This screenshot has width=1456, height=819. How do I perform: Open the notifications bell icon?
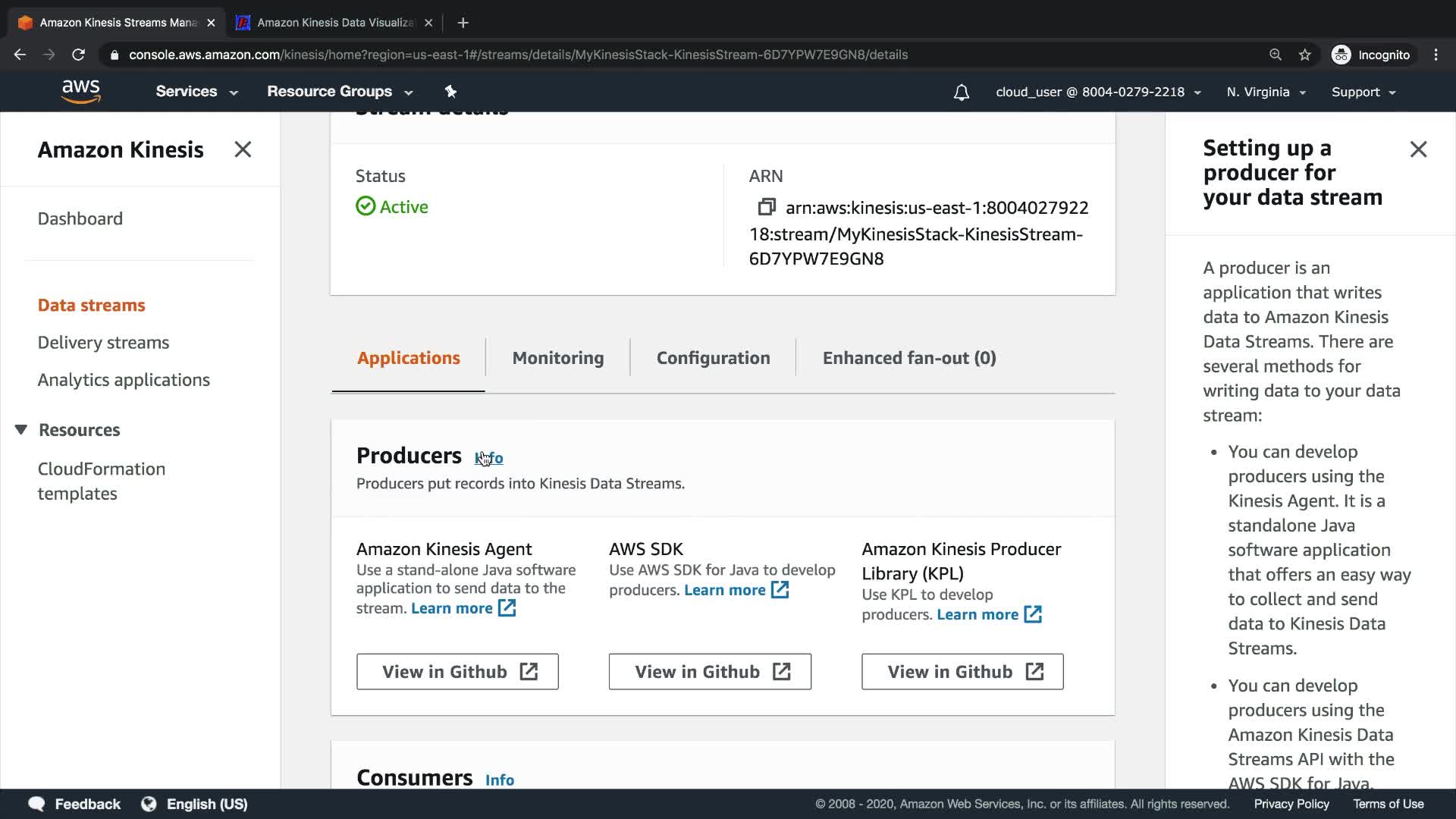961,93
